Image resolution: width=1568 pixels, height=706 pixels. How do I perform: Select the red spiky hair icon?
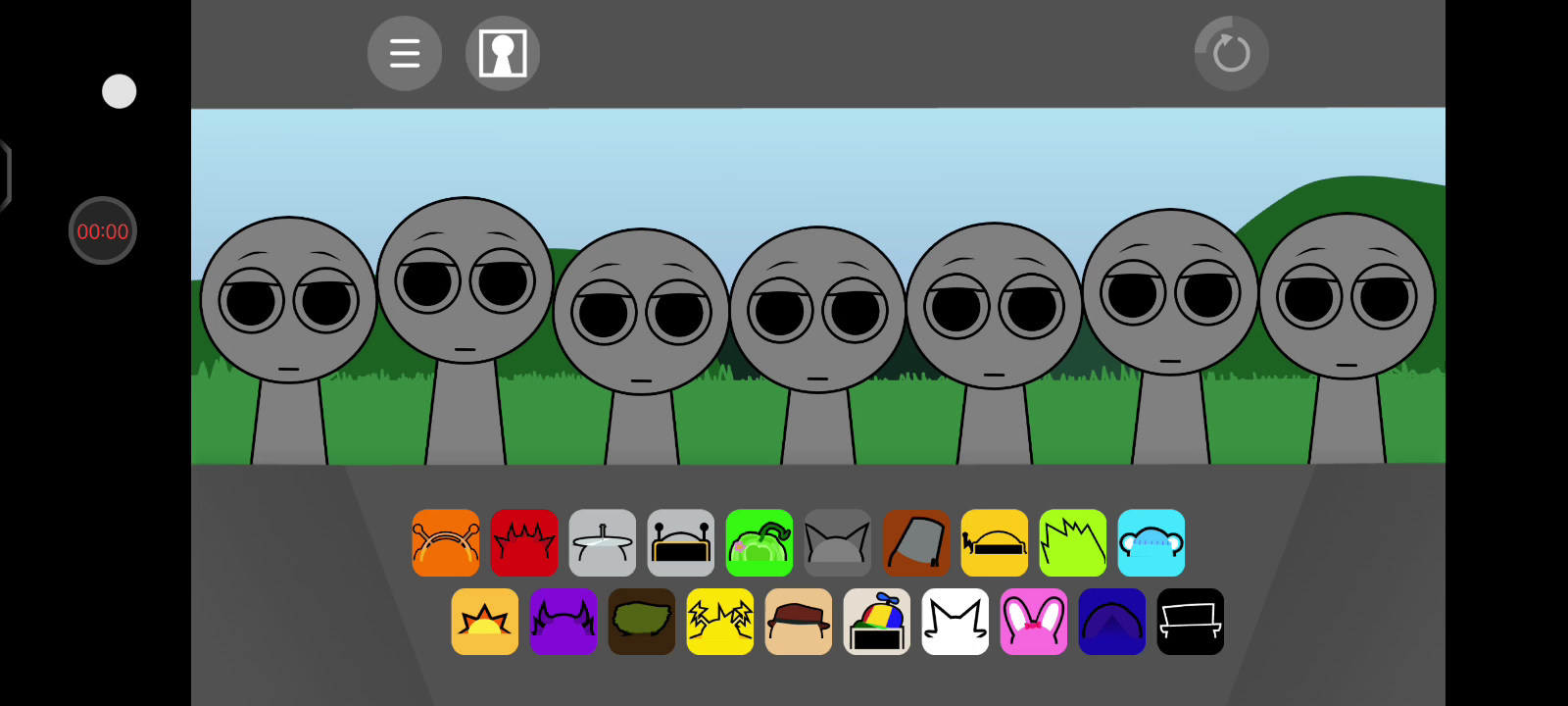pyautogui.click(x=524, y=543)
